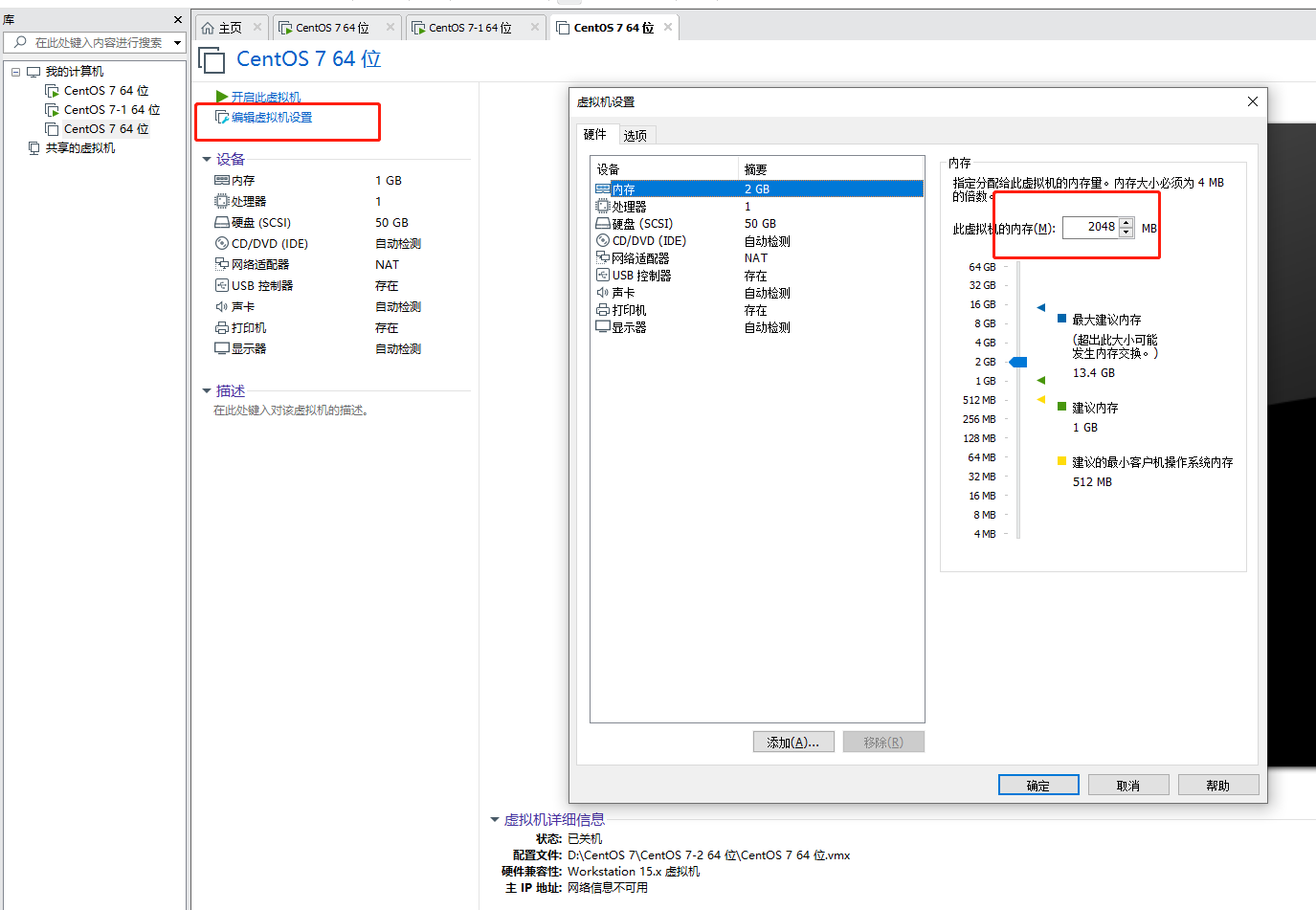This screenshot has width=1316, height=910.
Task: Click the home icon on the 主页 tab
Action: 208,28
